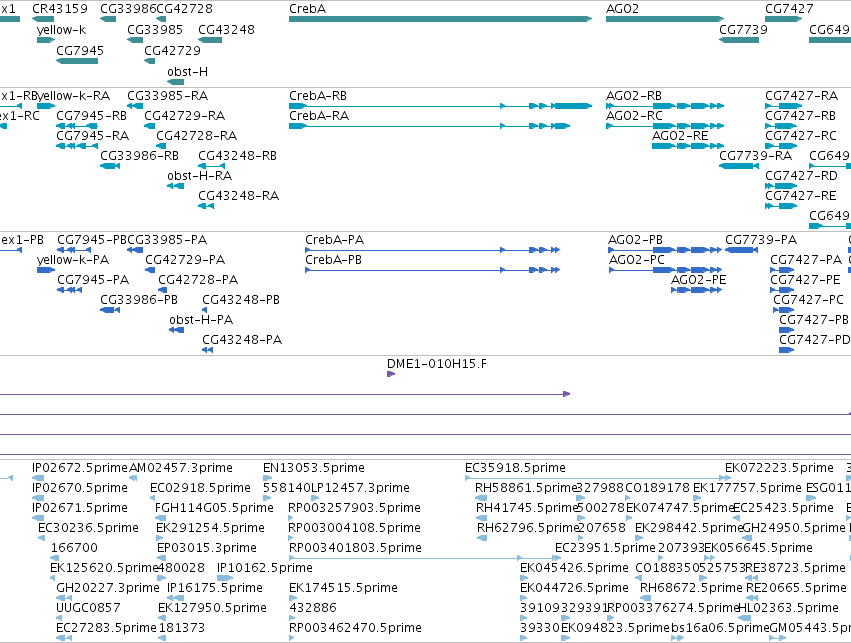Select the CG42729-RA transcript
Image resolution: width=851 pixels, height=643 pixels.
pyautogui.click(x=150, y=126)
